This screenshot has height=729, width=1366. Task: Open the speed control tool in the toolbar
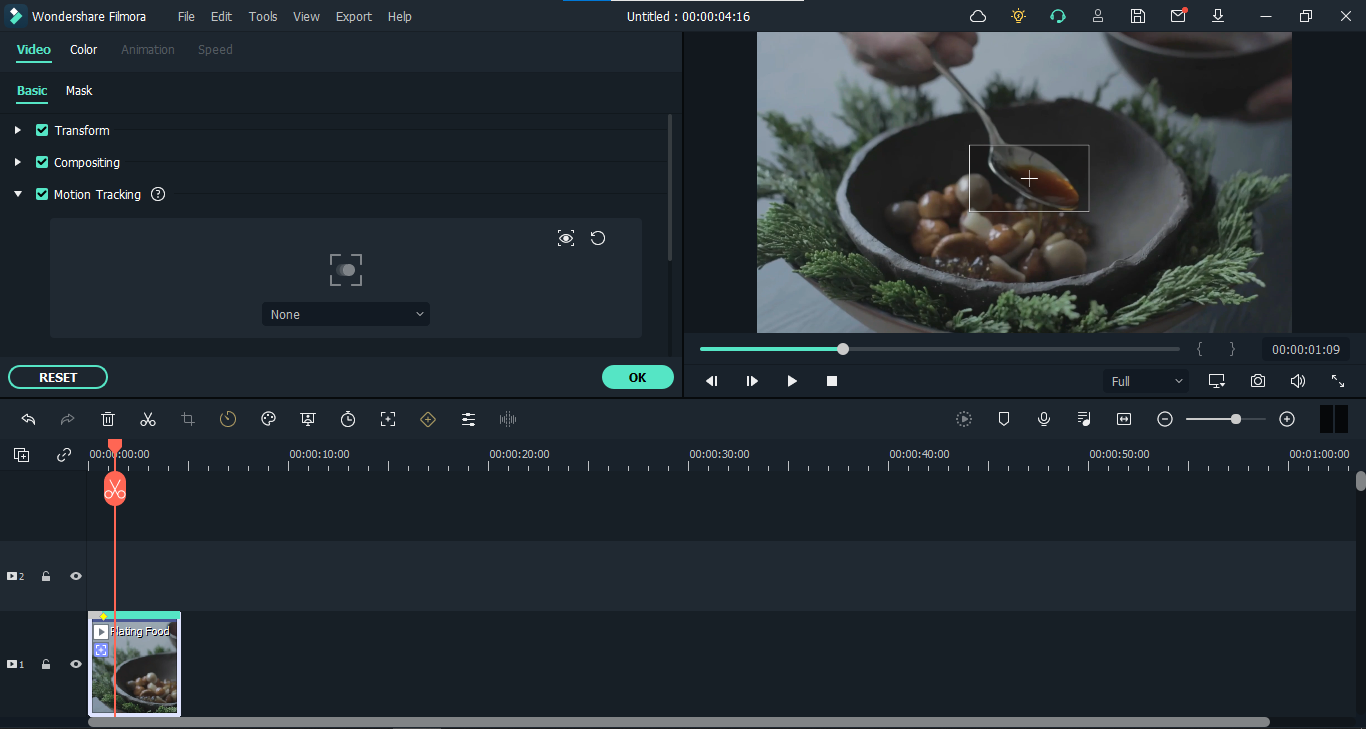[228, 420]
